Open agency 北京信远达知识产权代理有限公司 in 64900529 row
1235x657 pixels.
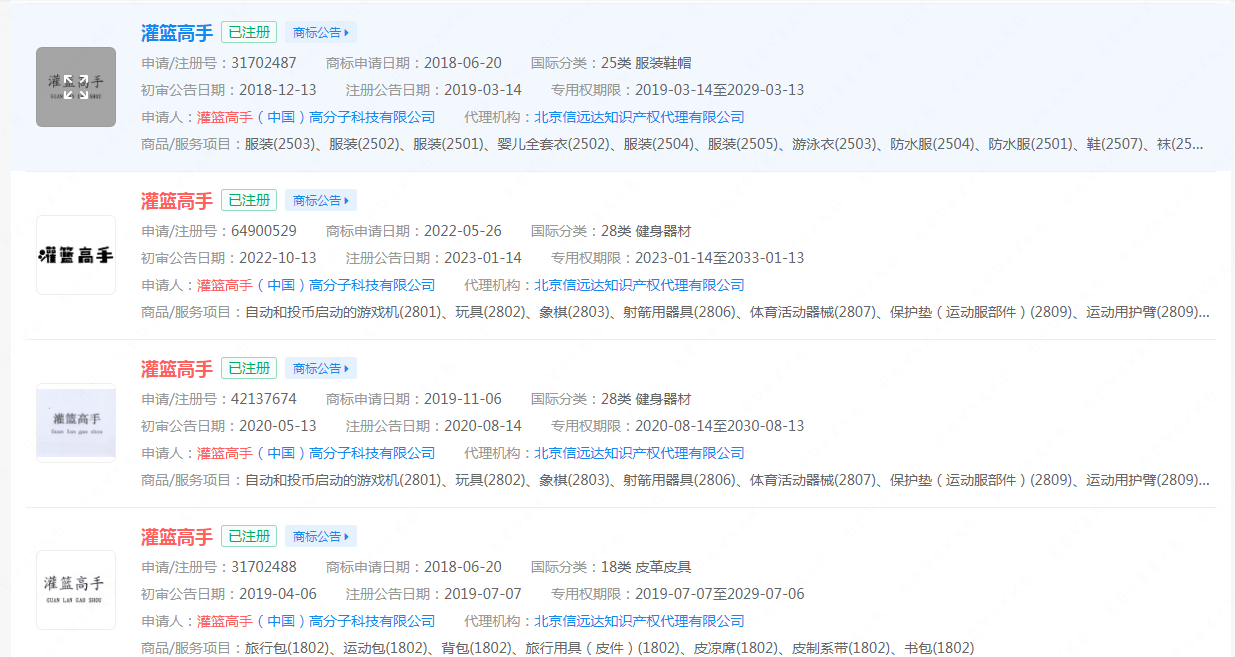(x=640, y=285)
